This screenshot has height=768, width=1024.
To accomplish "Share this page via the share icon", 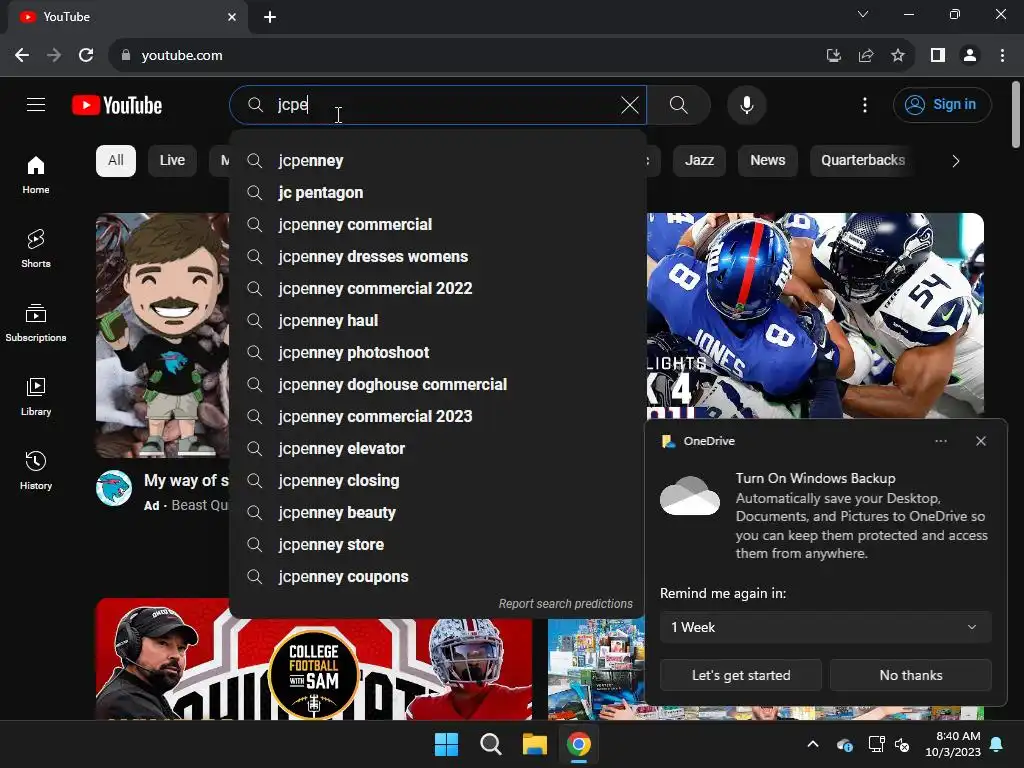I will point(866,56).
